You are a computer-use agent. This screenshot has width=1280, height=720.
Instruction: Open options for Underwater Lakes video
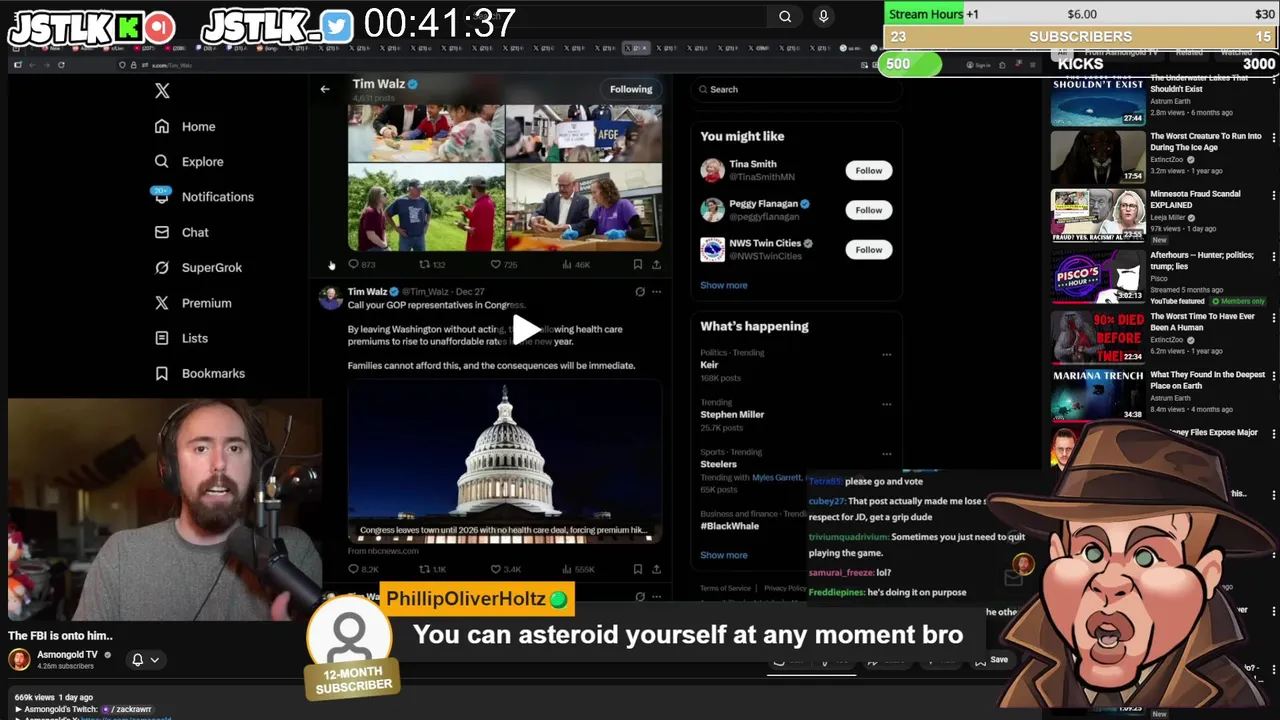1273,81
